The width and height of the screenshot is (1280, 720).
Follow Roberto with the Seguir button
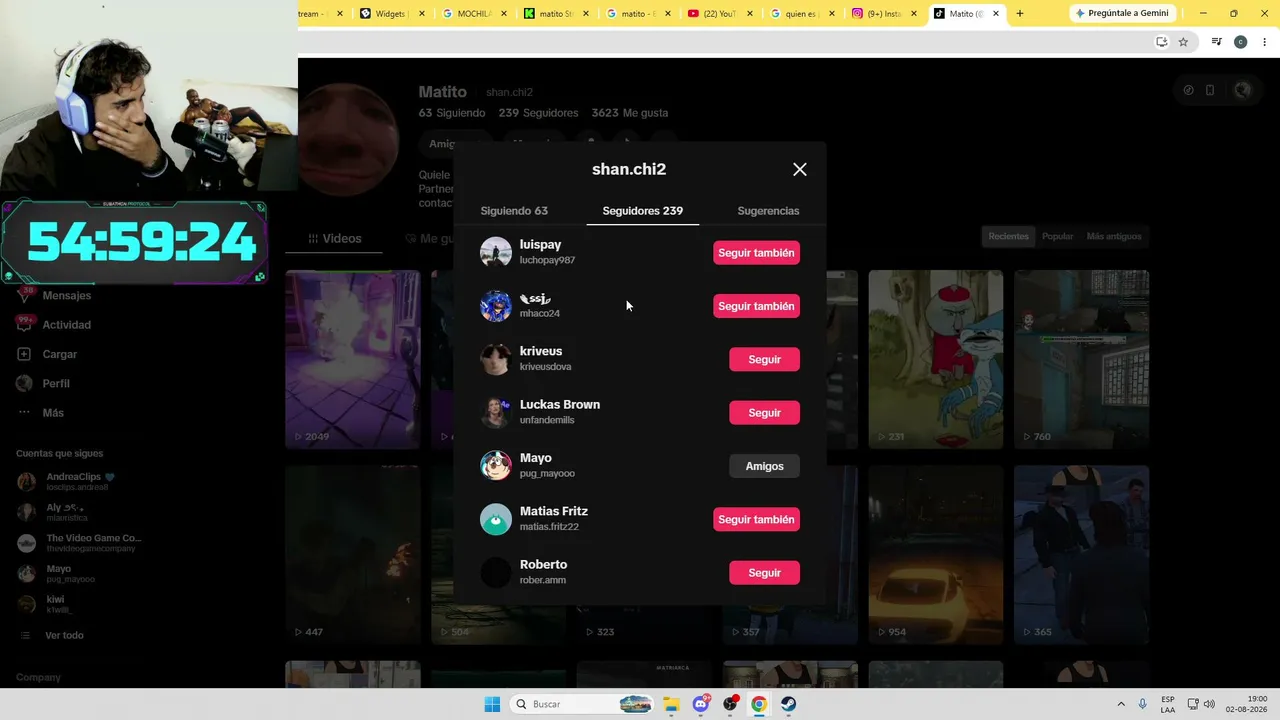[764, 573]
